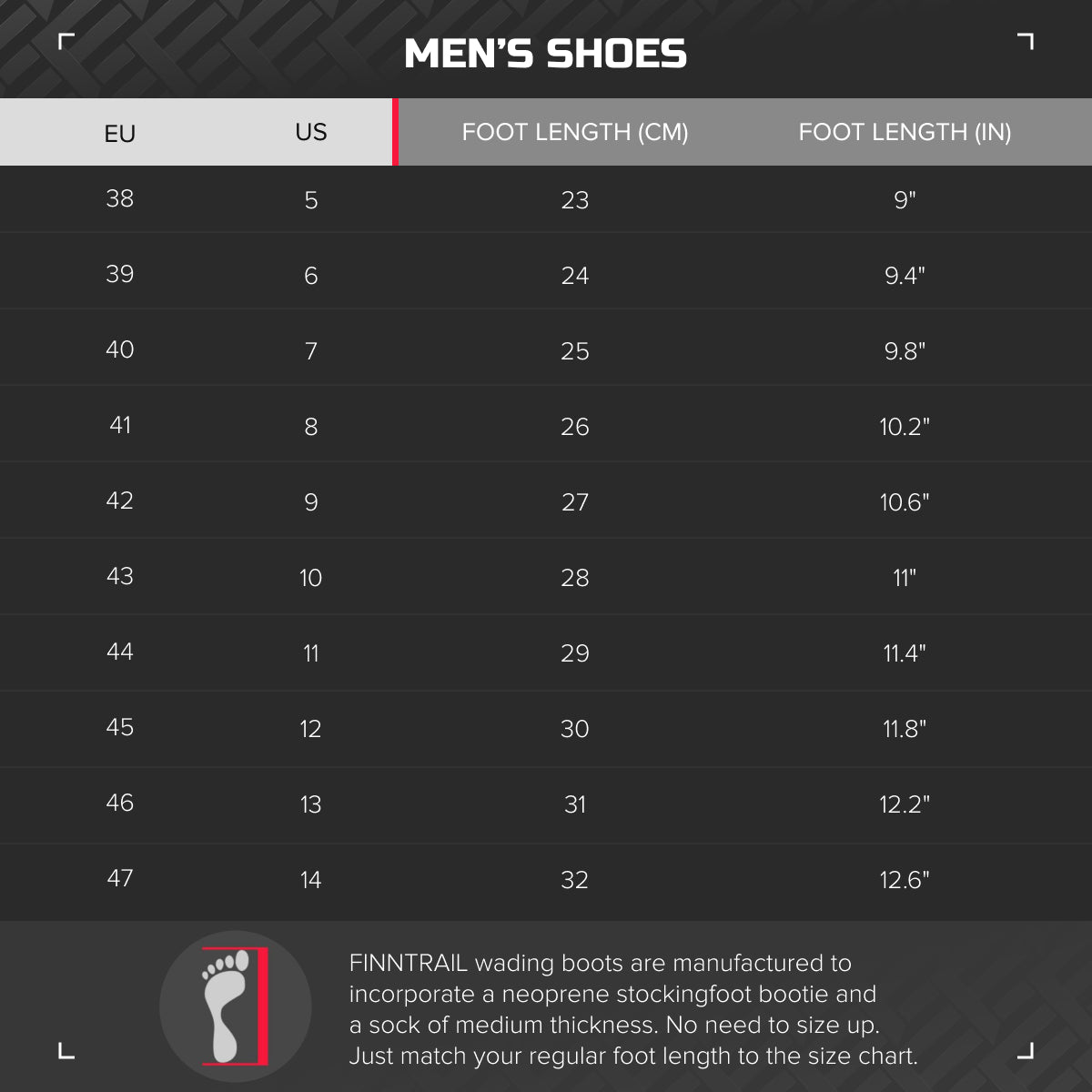Click EU size 38 cell
The width and height of the screenshot is (1092, 1092).
[120, 198]
